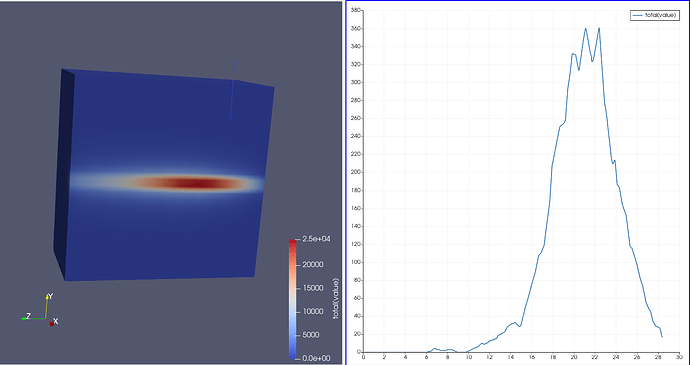The width and height of the screenshot is (690, 365).
Task: Click the "0.0e+00" color legend minimum label
Action: coord(316,359)
